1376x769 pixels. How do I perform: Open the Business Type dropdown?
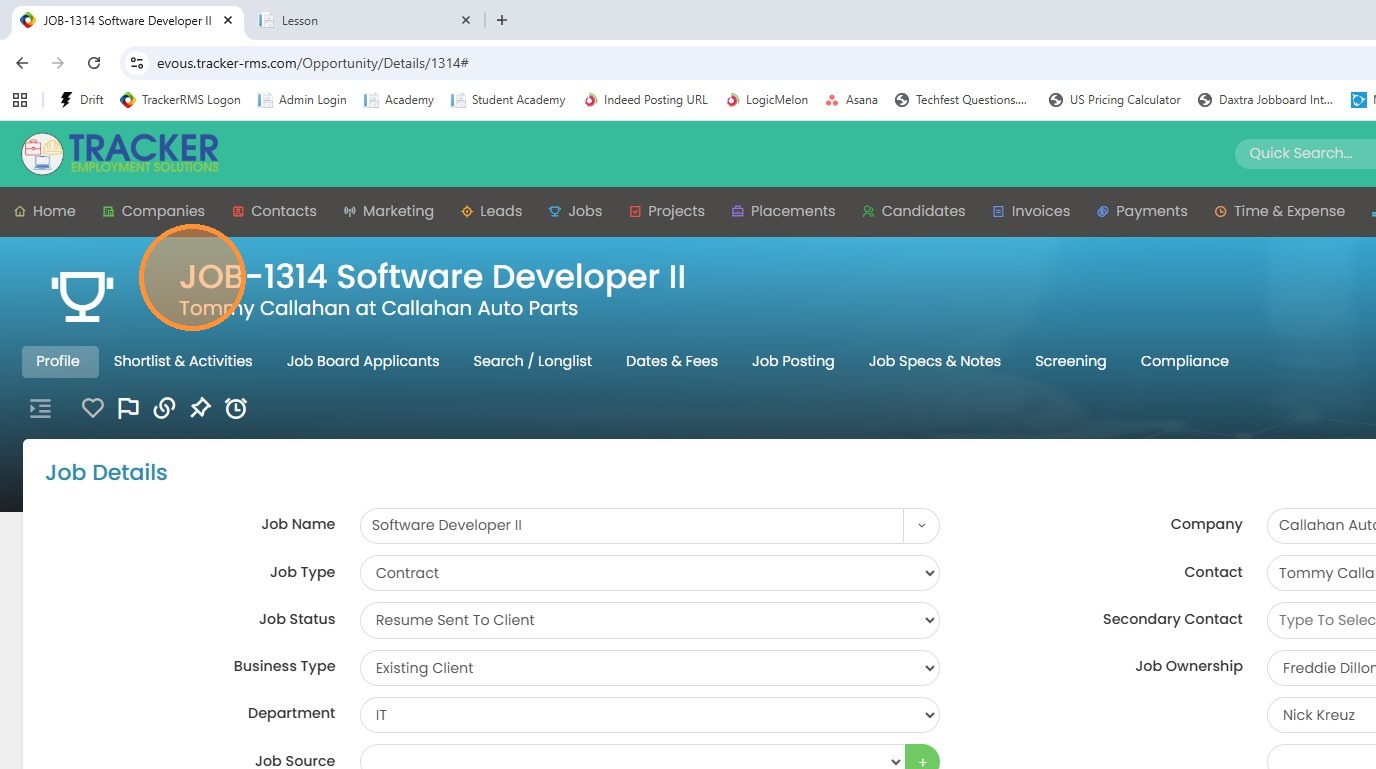click(x=649, y=668)
